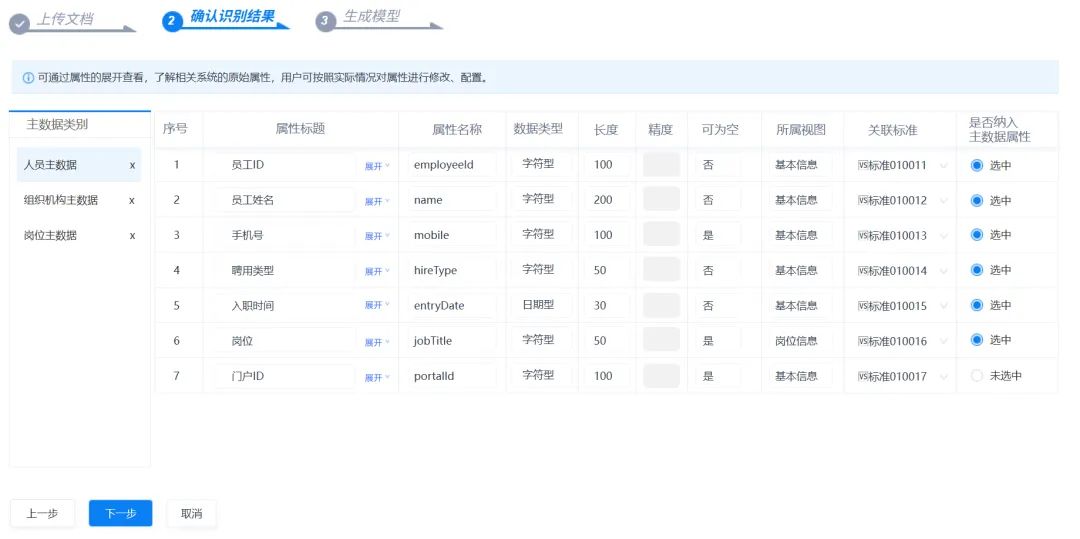Click the step 3 circle icon 生成模型
Screen dimensions: 1080x539
tap(325, 21)
